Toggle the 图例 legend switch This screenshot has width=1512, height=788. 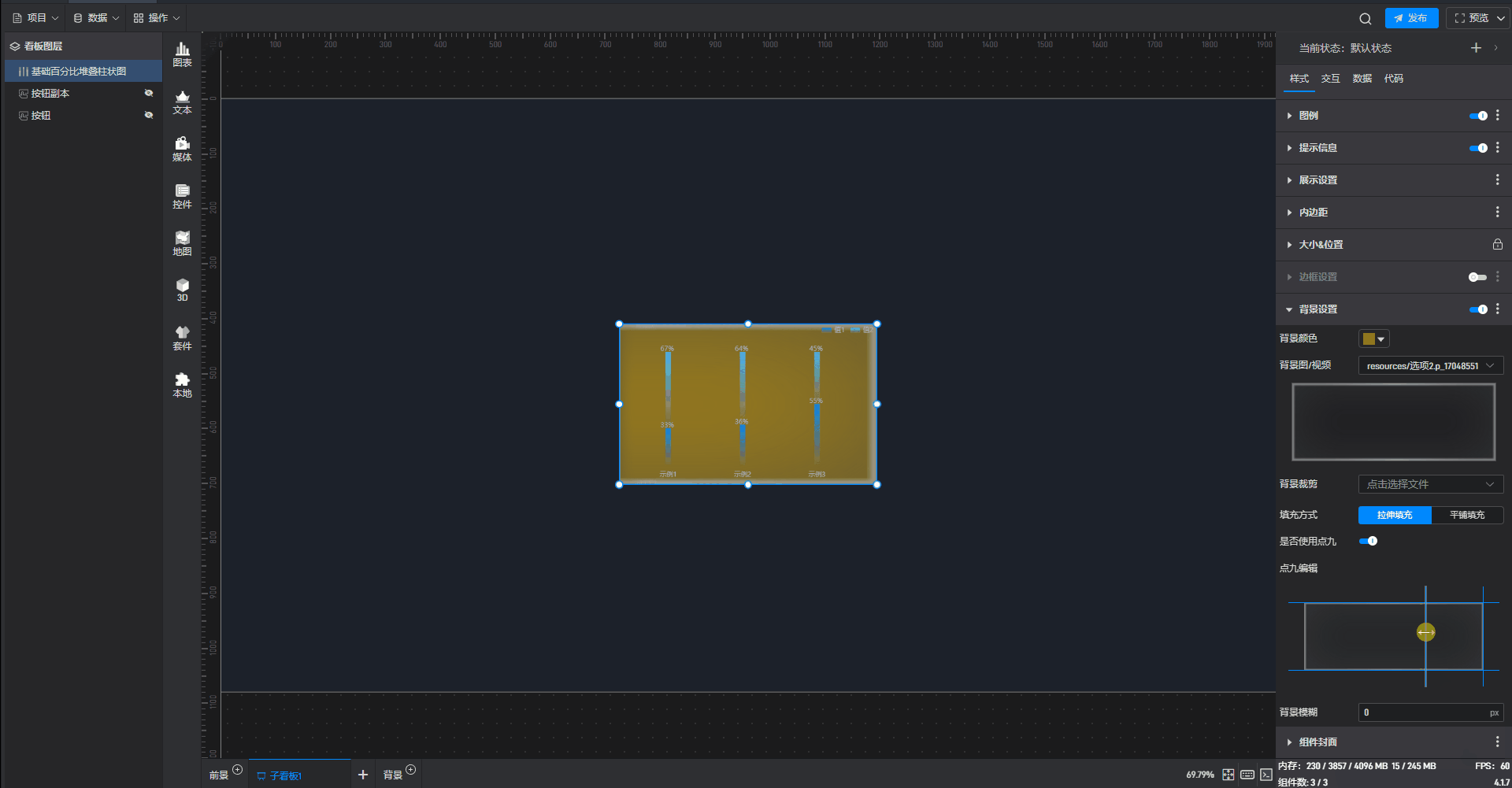coord(1477,116)
